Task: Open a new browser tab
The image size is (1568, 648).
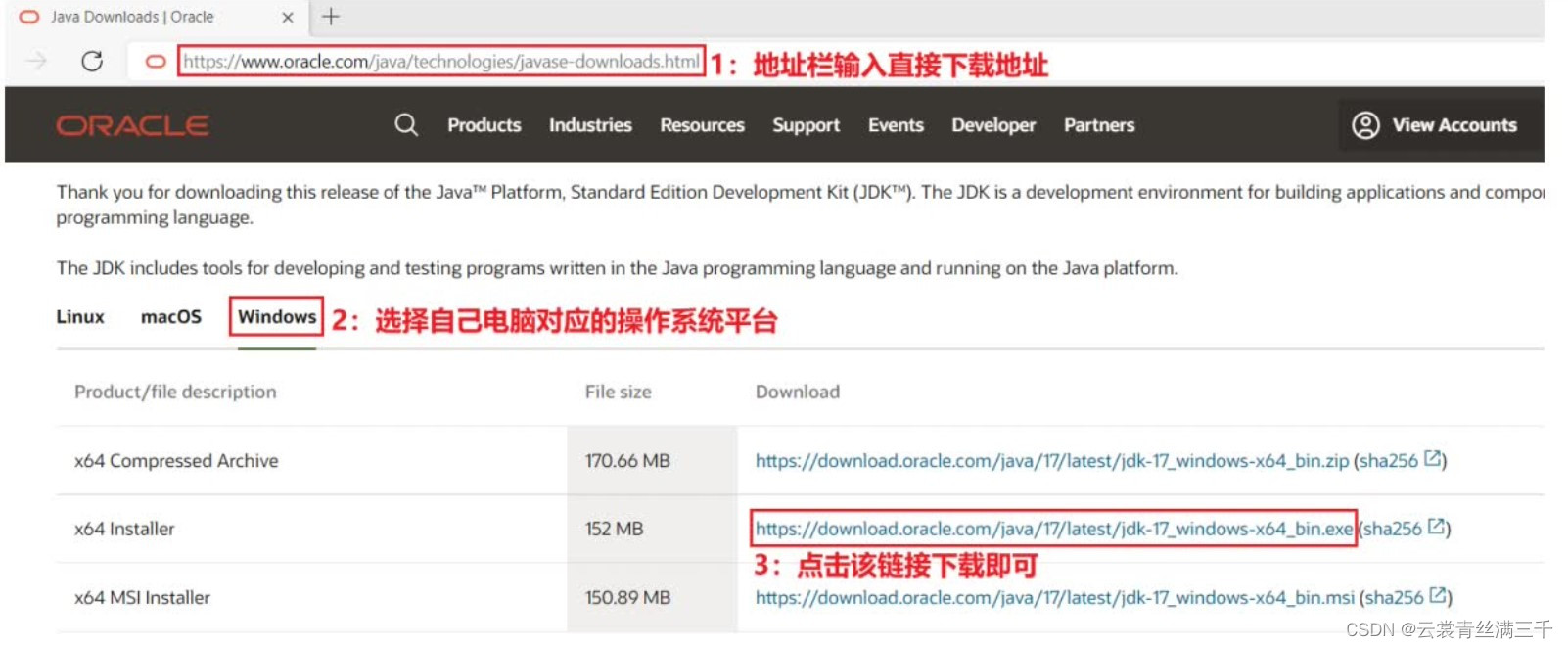Action: click(x=331, y=16)
